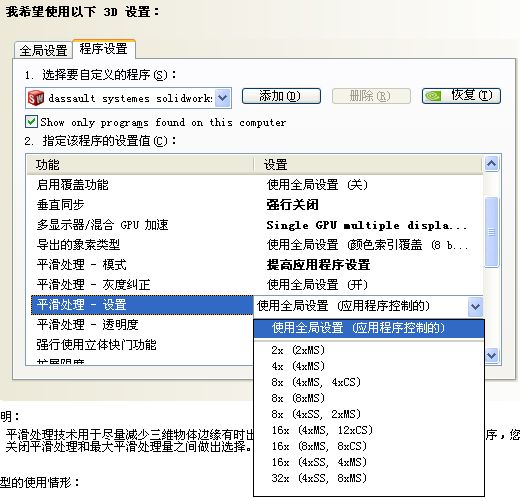Click the disabled 删除(R) button
The width and height of the screenshot is (520, 501).
pyautogui.click(x=371, y=96)
